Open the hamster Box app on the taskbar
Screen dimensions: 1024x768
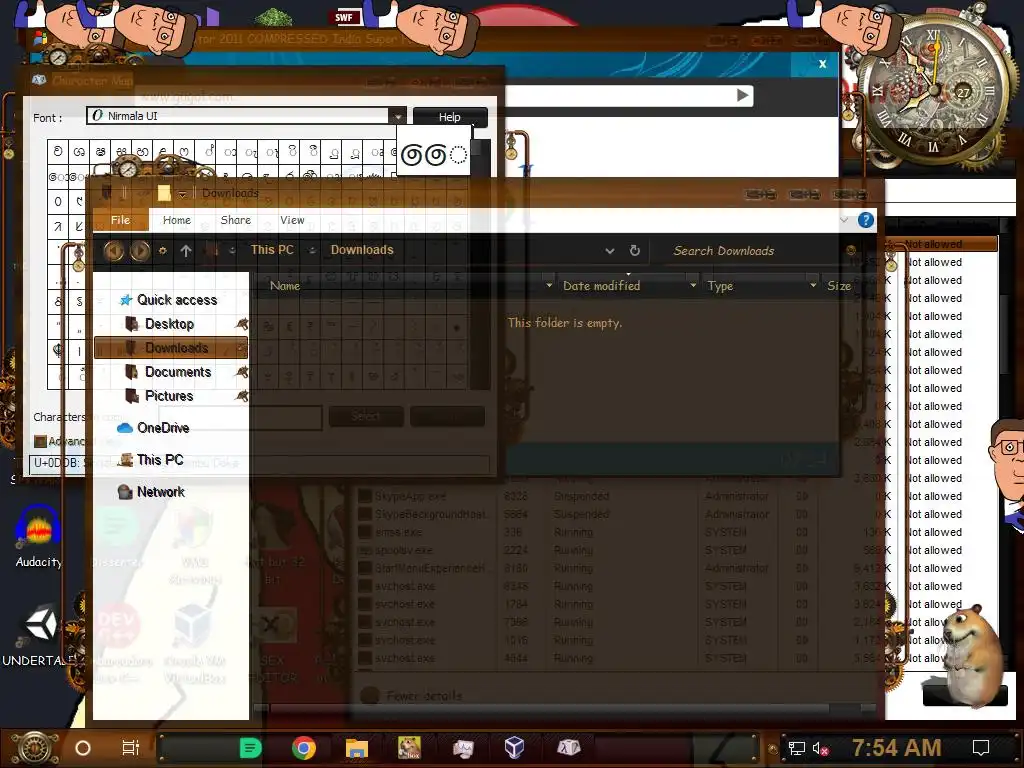(409, 748)
